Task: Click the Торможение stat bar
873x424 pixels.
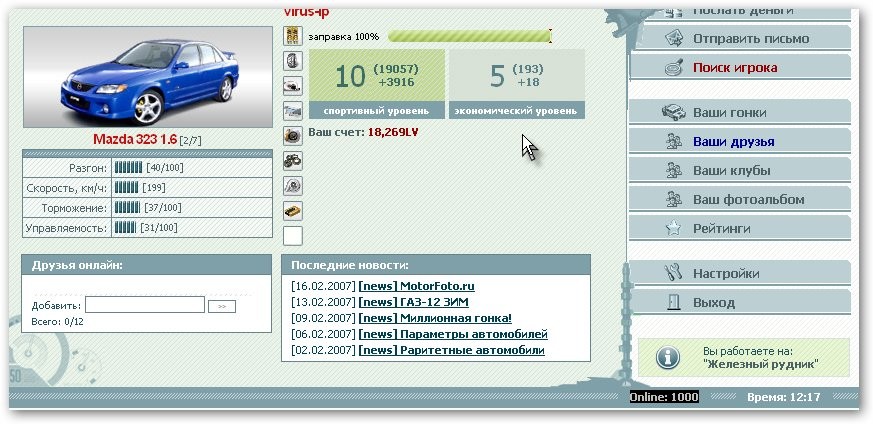Action: 127,208
